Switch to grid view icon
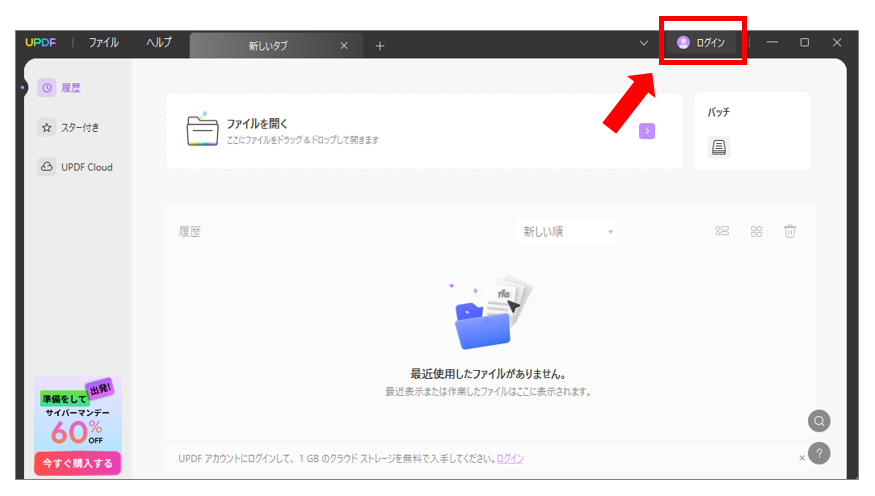Screen dimensions: 875x496 coord(756,232)
